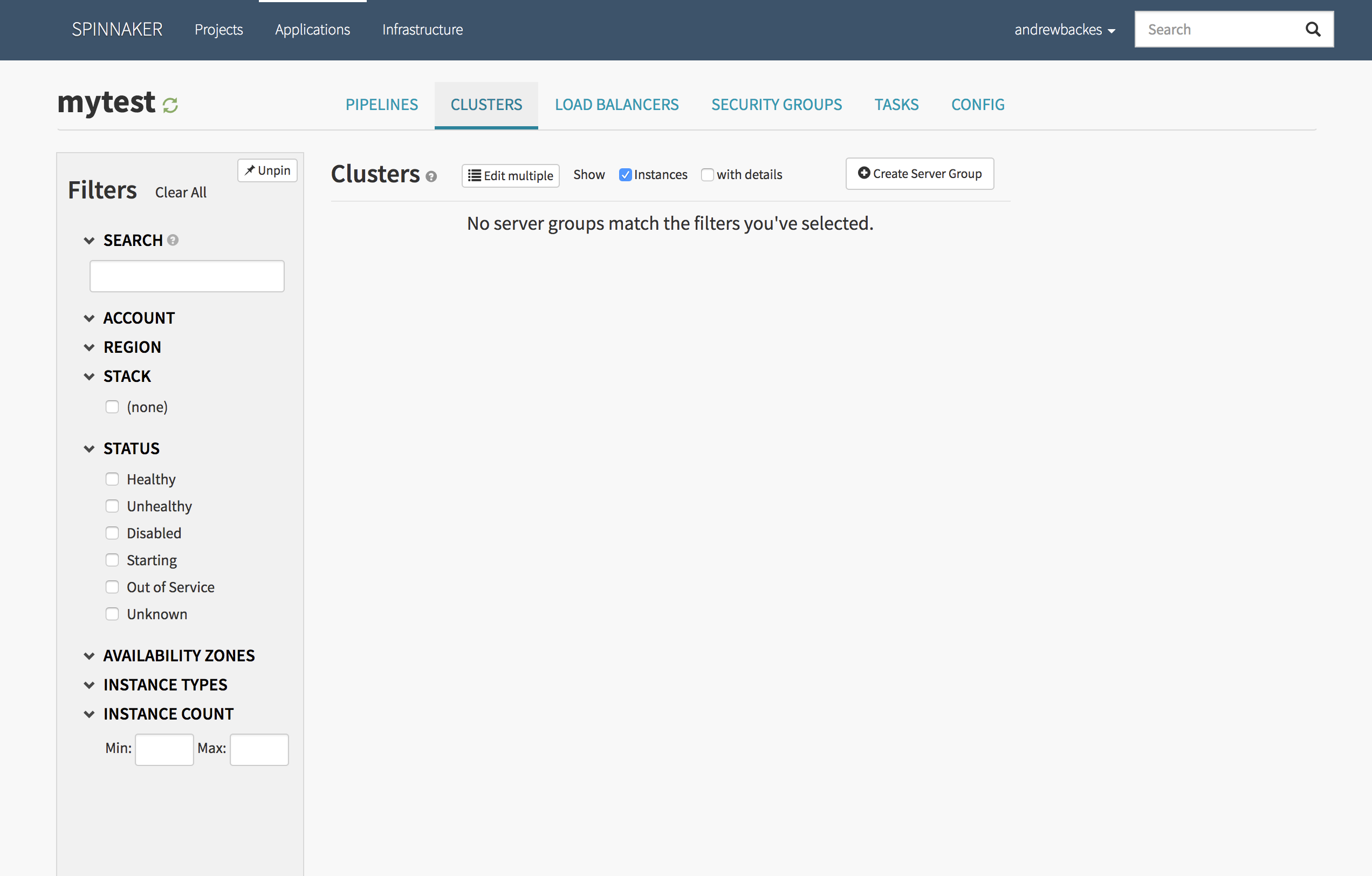The height and width of the screenshot is (876, 1372).
Task: Toggle the AVAILABILITY ZONES section chevron
Action: coord(90,656)
